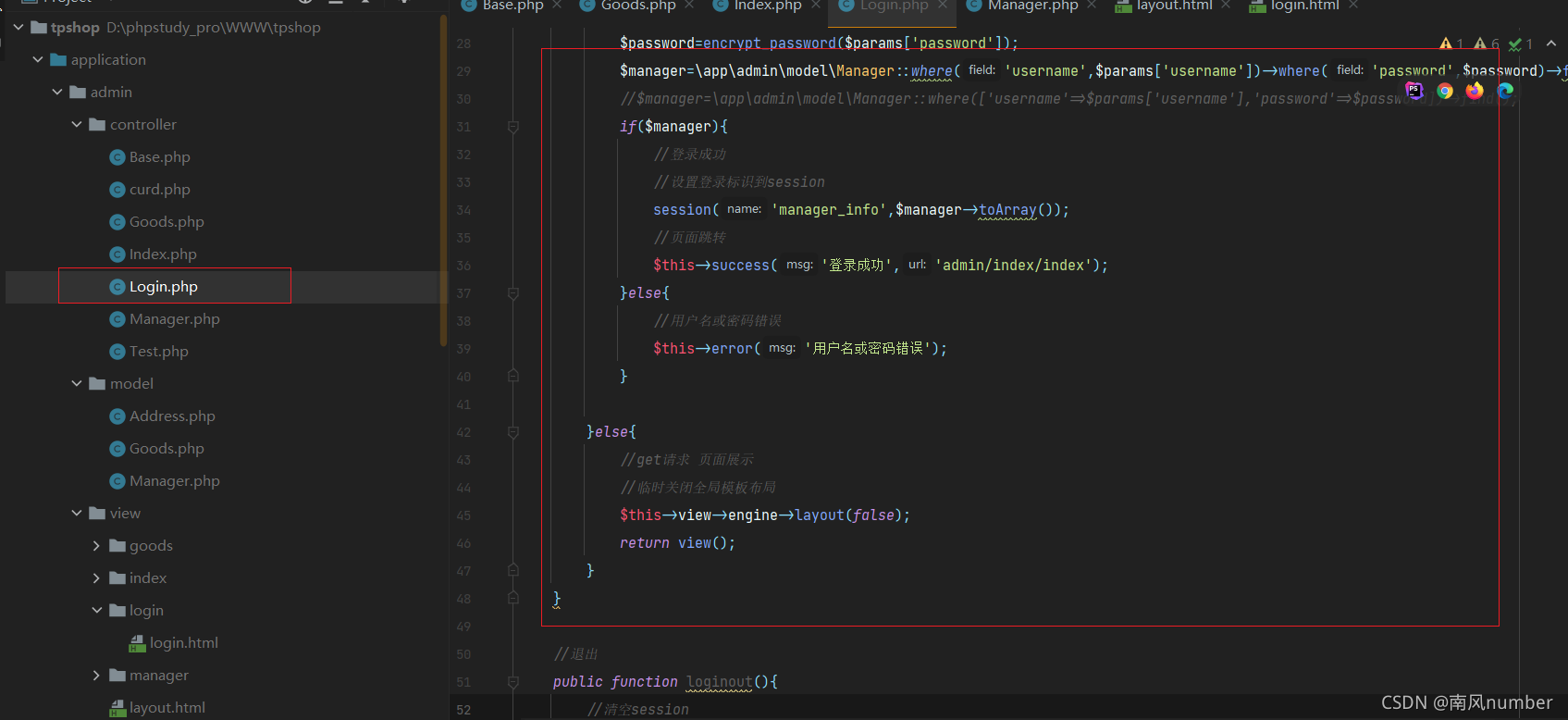Click login.html file icon in login folder
Image resolution: width=1568 pixels, height=720 pixels.
tap(137, 643)
